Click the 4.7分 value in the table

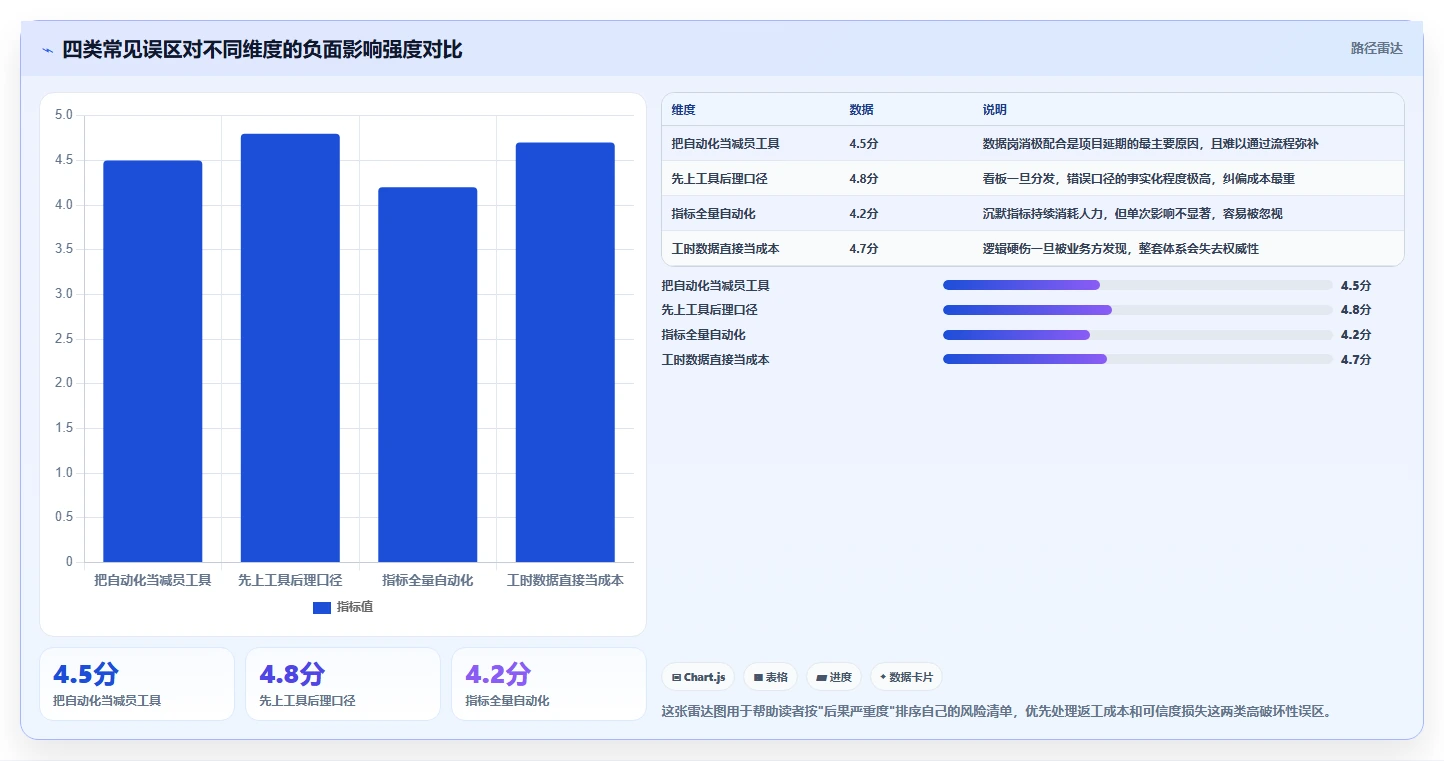click(864, 249)
